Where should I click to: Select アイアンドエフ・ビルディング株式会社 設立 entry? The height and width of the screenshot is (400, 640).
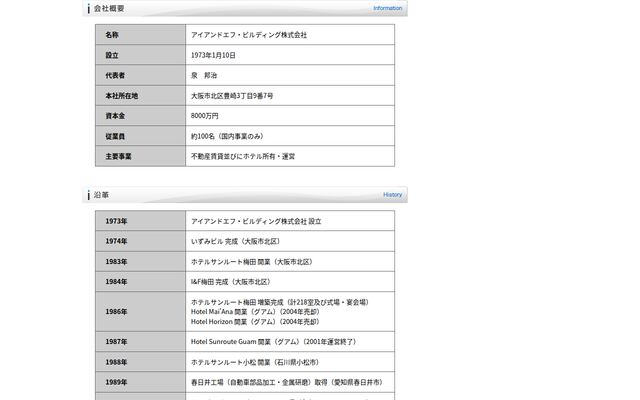tap(256, 221)
